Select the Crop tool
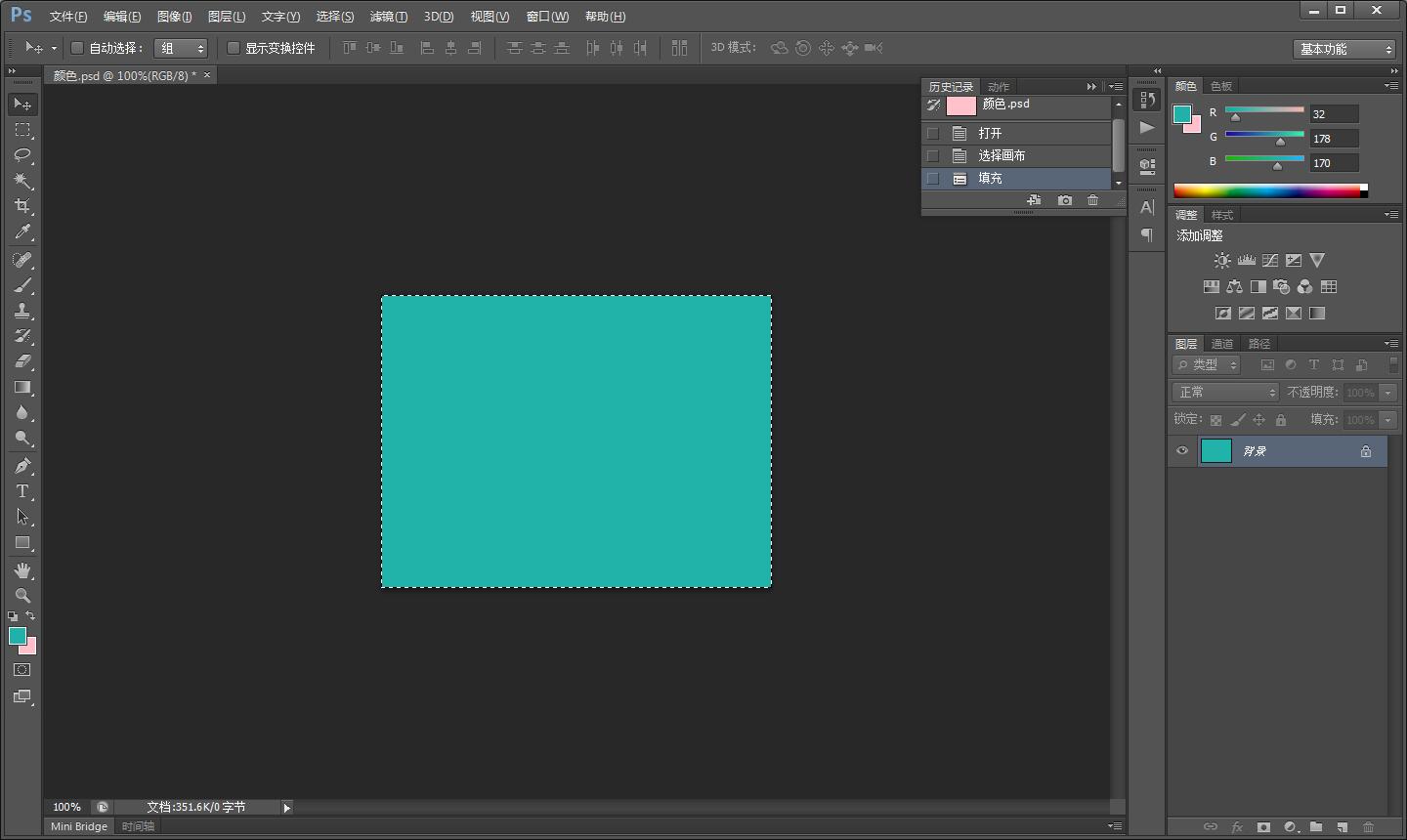Viewport: 1407px width, 840px height. 22,206
